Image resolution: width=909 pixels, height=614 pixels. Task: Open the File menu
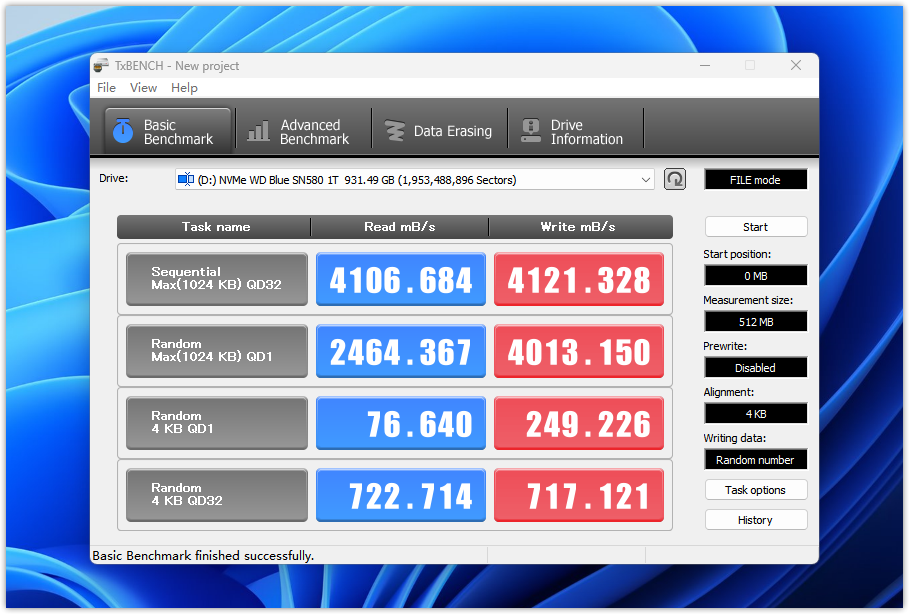tap(106, 88)
